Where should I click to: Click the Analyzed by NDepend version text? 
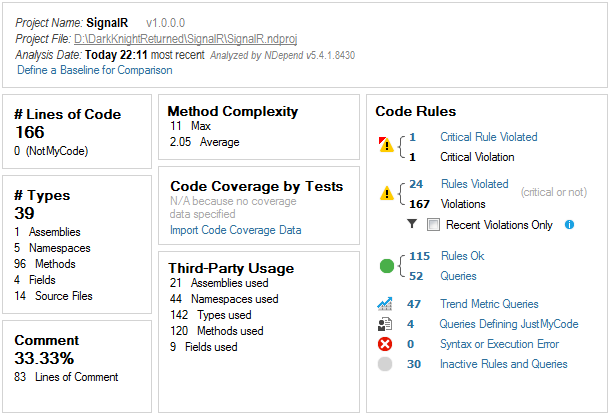tap(283, 55)
